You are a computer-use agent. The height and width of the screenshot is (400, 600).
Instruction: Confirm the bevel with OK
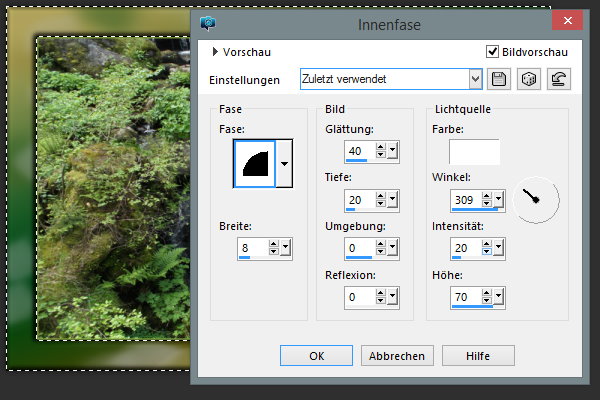pyautogui.click(x=316, y=355)
